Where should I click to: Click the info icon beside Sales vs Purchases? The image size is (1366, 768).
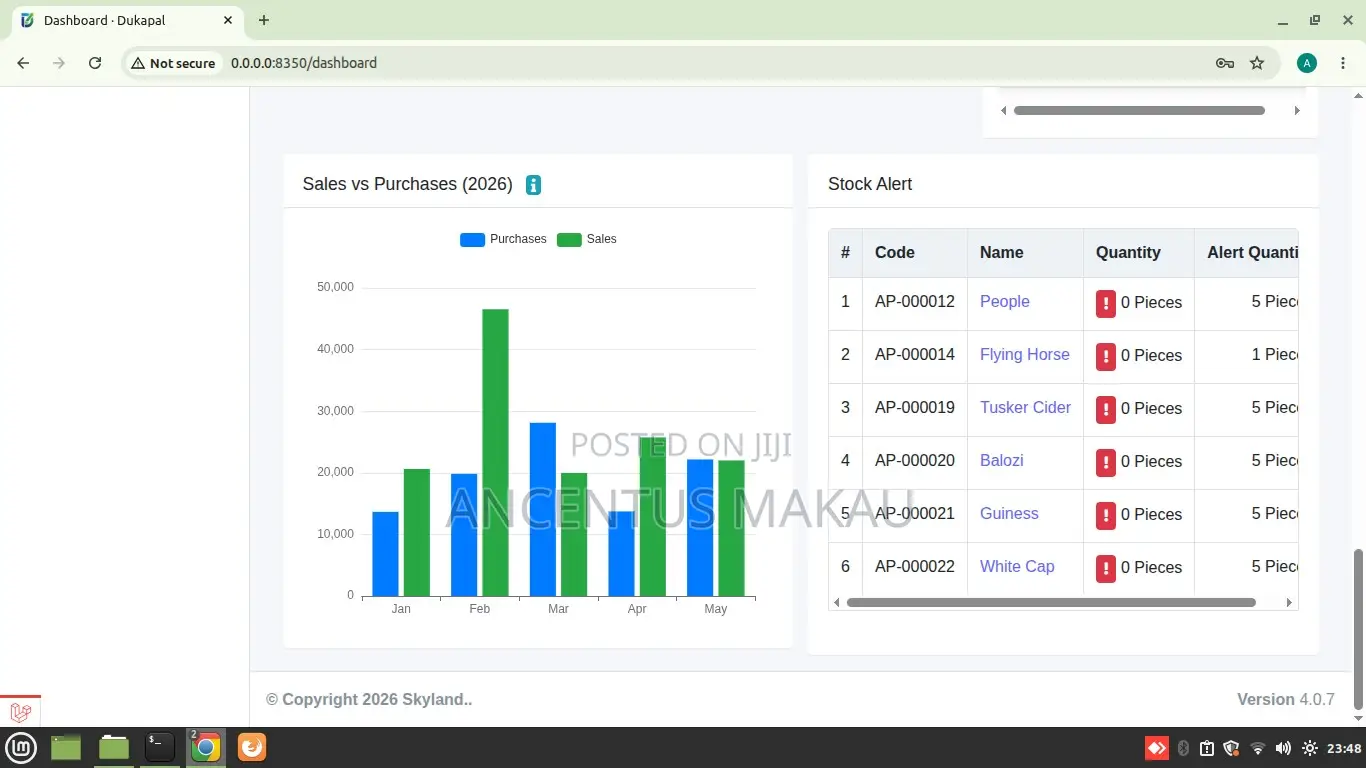(533, 185)
